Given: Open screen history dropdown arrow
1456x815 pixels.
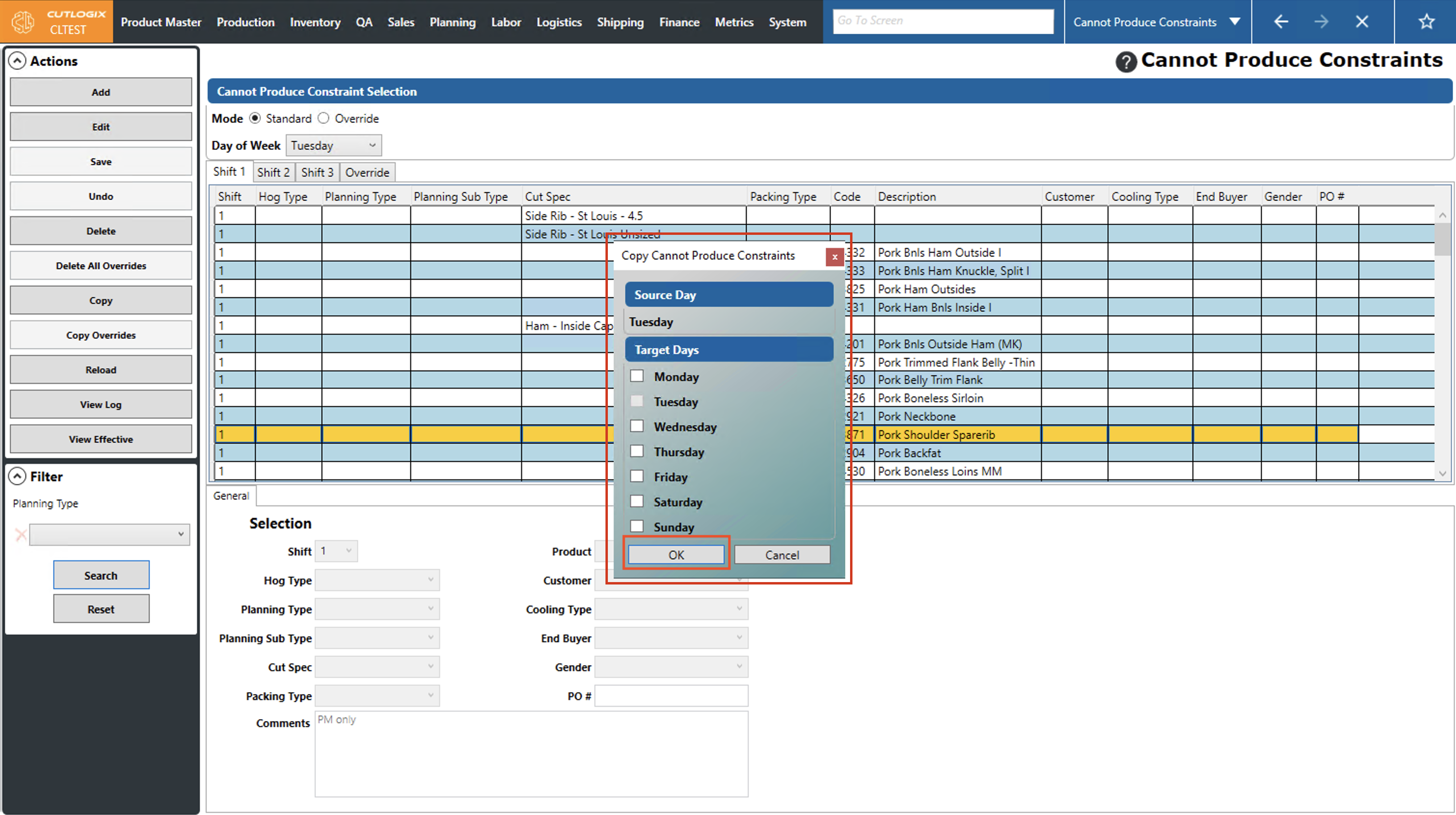Looking at the screenshot, I should pos(1235,22).
